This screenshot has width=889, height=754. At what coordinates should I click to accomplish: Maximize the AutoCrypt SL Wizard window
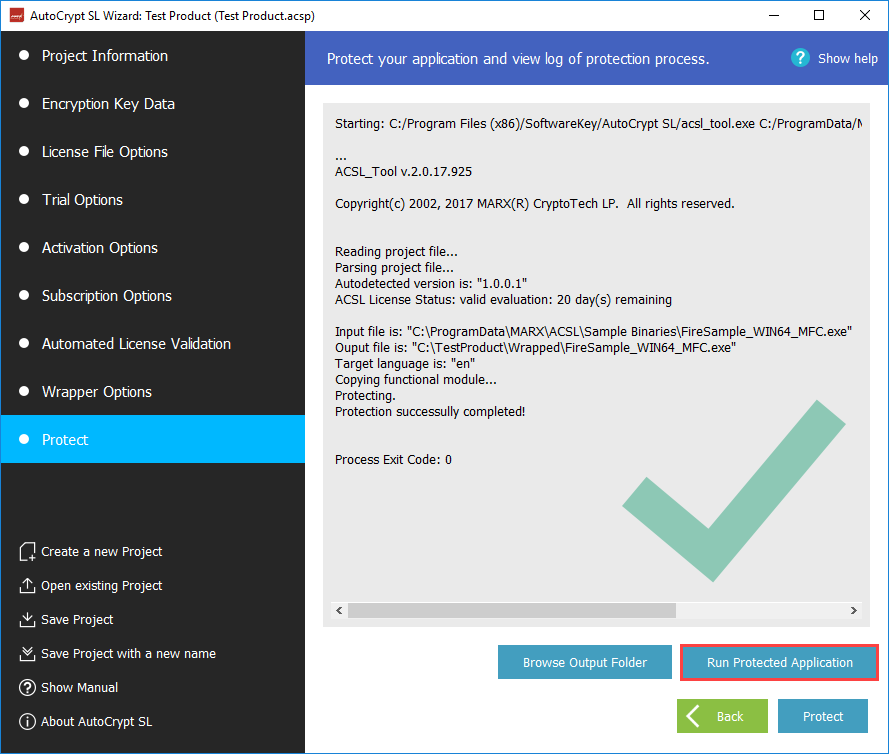coord(819,15)
